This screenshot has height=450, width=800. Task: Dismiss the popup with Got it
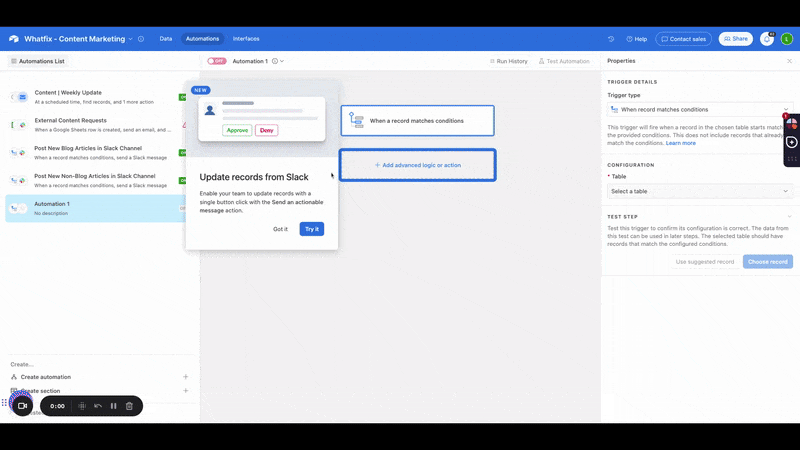pos(280,229)
